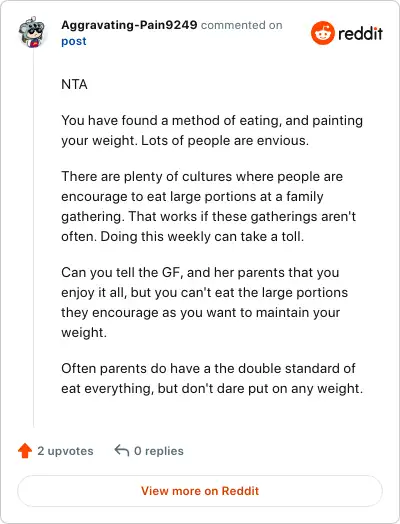Open the Aggravating-Pain9249 username link
This screenshot has height=524, width=400.
point(129,25)
